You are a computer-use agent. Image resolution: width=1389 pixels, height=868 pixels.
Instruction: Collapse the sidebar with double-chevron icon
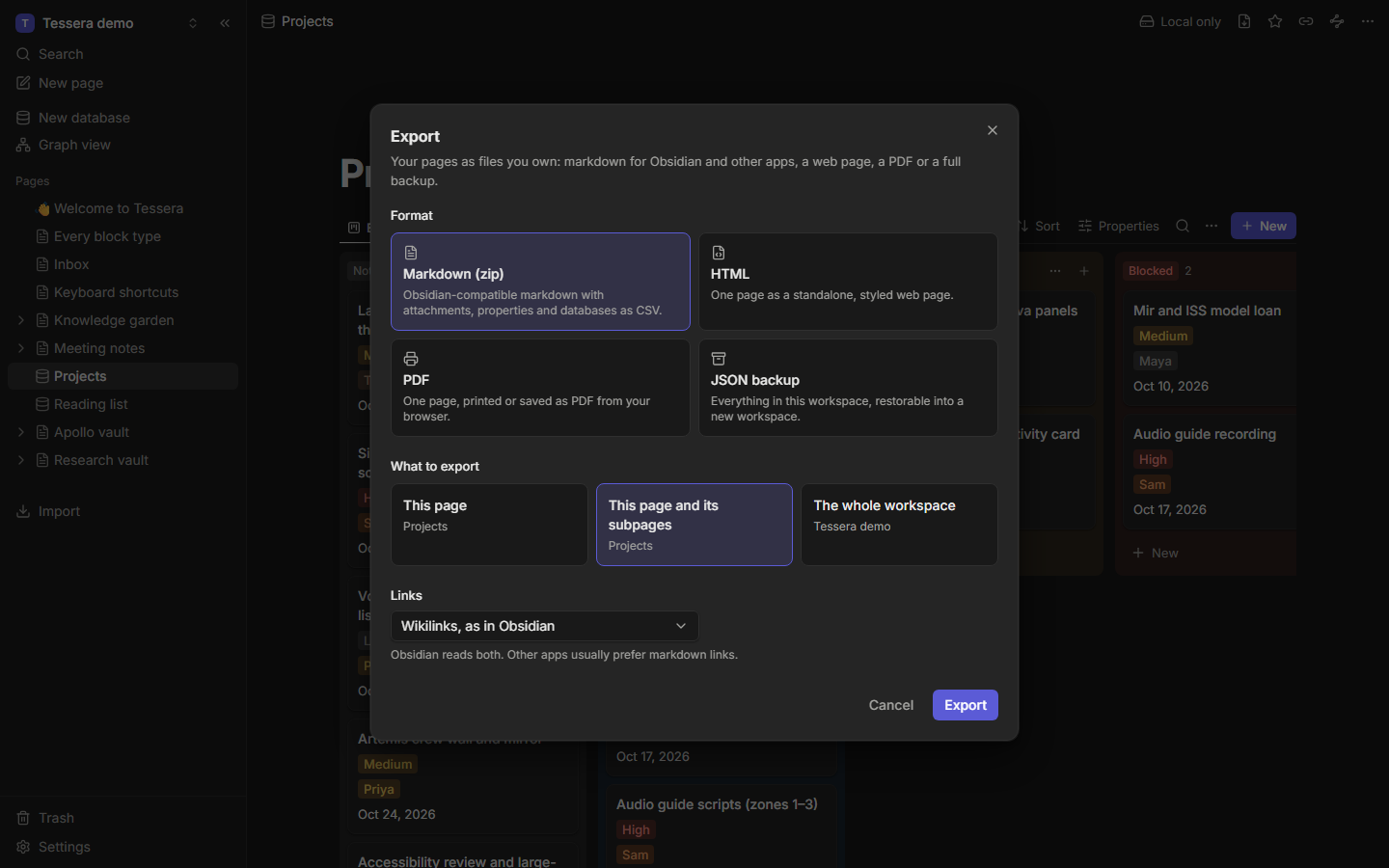[225, 23]
